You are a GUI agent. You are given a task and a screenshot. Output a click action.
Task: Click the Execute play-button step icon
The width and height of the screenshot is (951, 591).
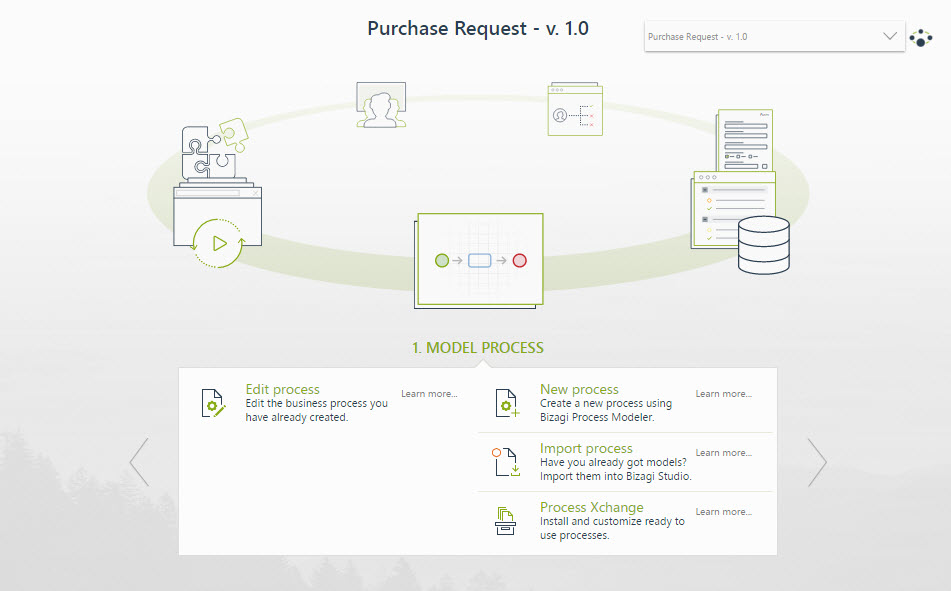point(218,243)
